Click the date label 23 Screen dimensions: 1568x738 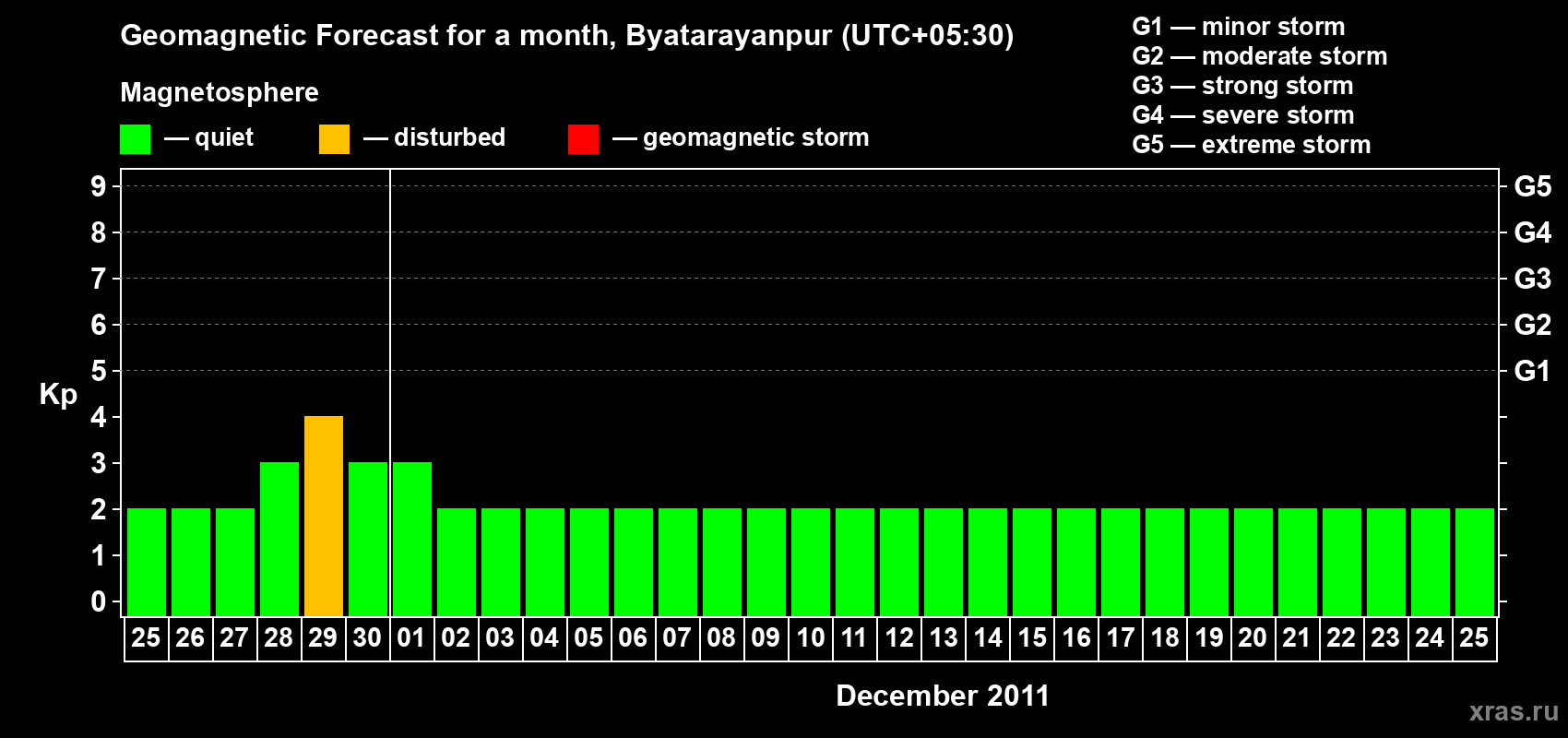point(1385,638)
